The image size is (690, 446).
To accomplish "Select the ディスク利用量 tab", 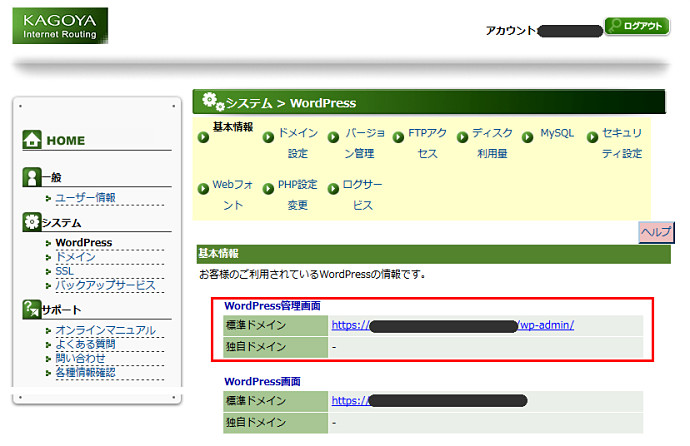I will pos(492,143).
